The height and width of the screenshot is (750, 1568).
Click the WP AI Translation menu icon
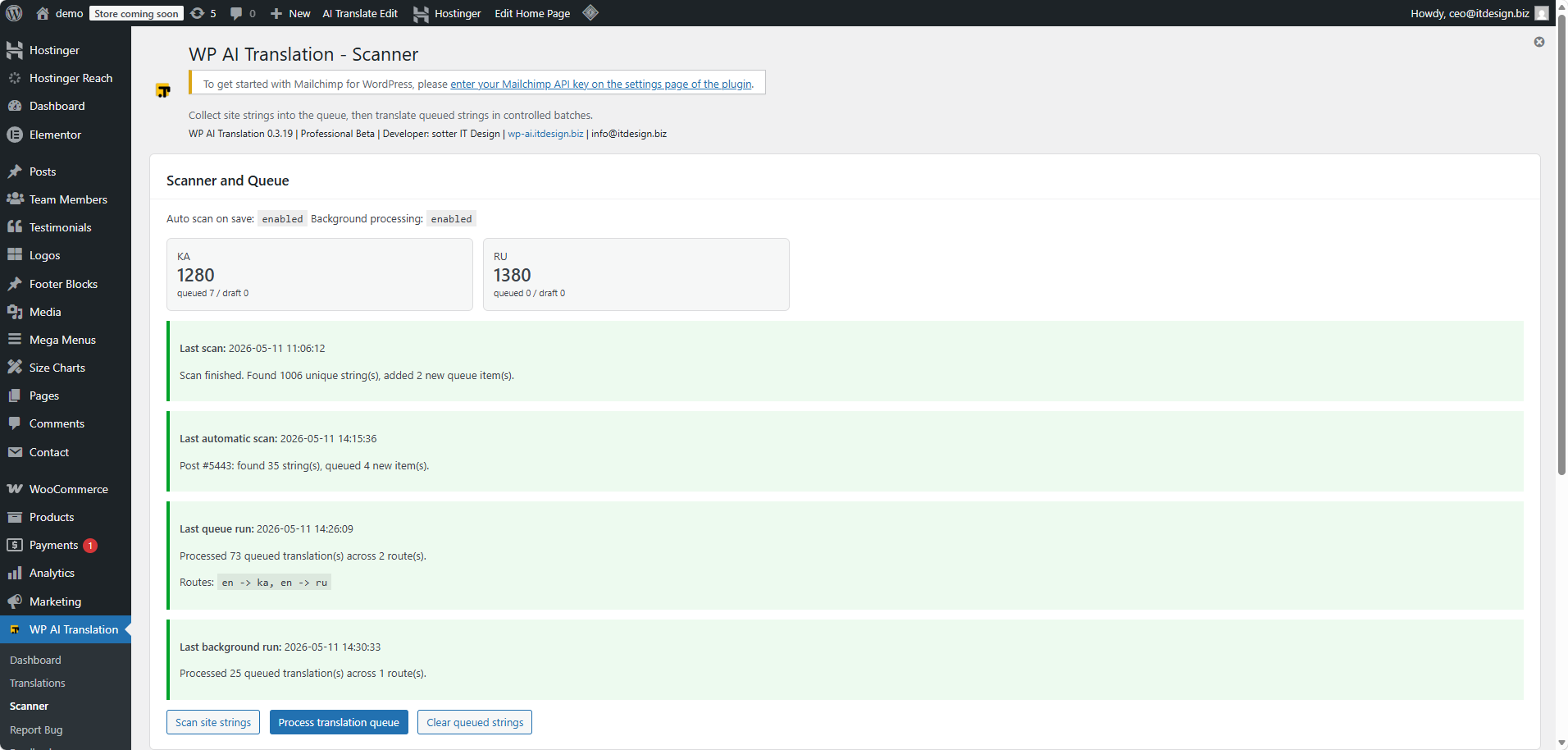tap(15, 629)
